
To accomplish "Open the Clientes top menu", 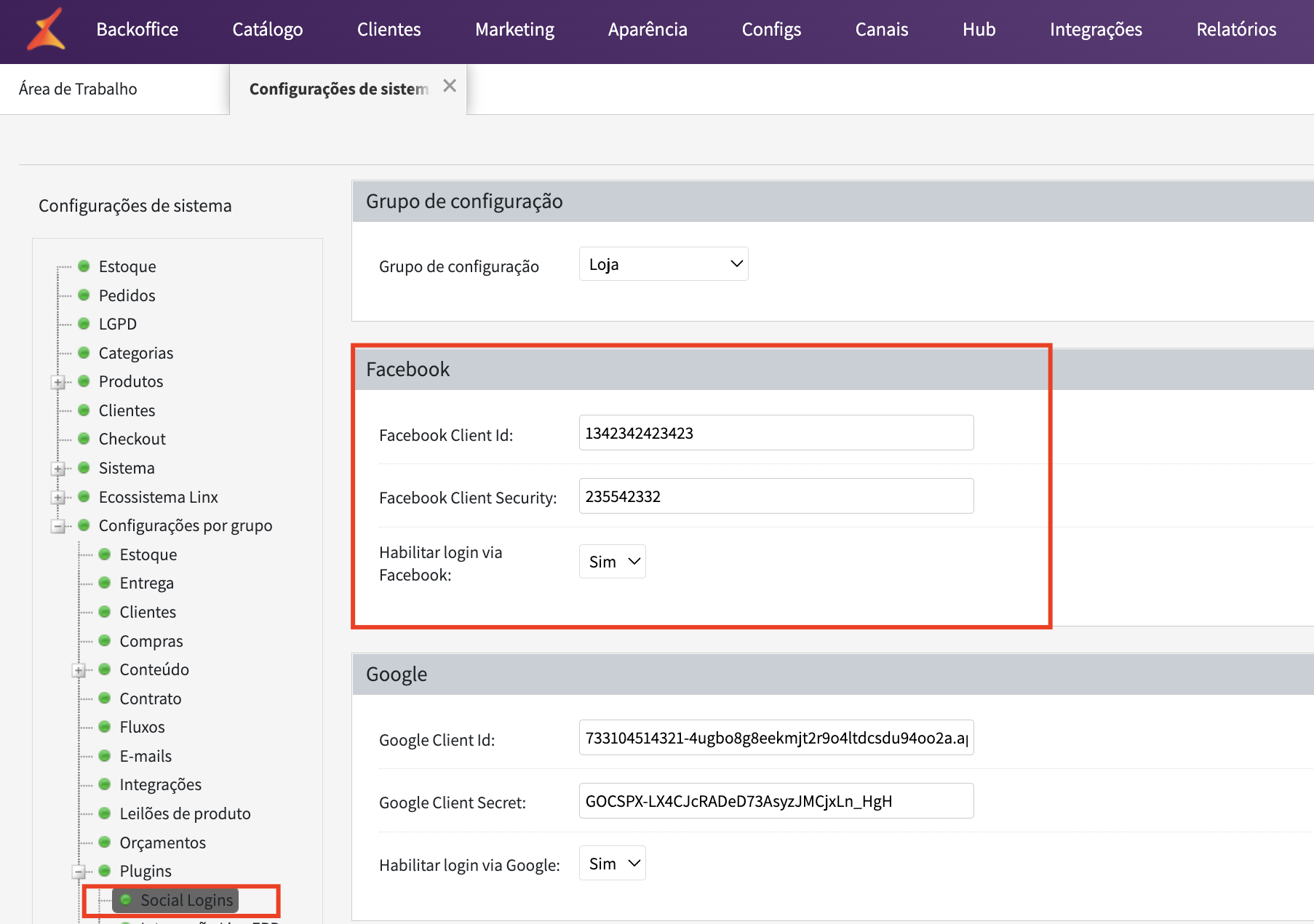I will pos(389,29).
